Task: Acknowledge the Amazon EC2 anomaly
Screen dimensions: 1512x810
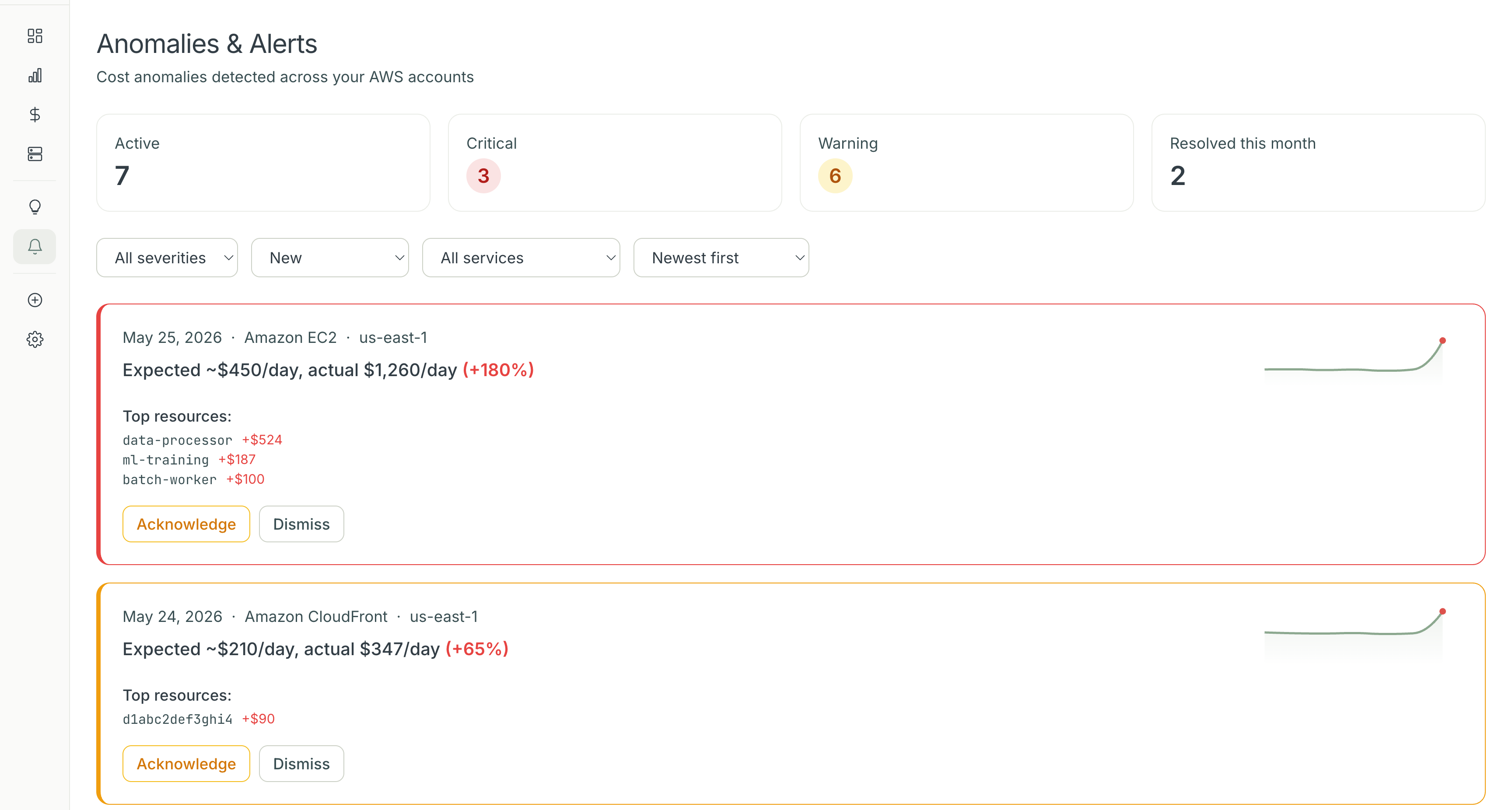Action: pos(186,524)
